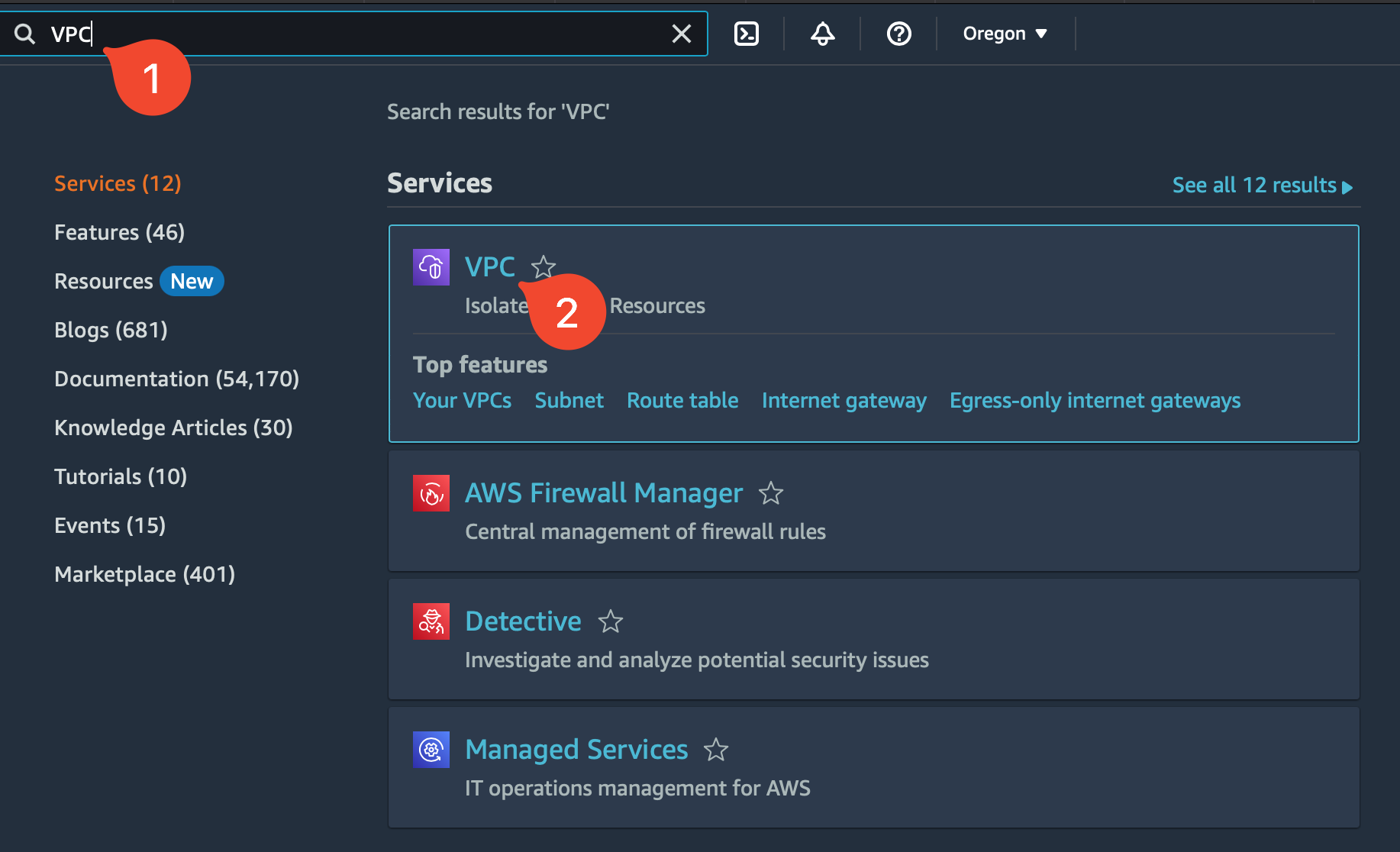Click the Detective service icon
The width and height of the screenshot is (1400, 852).
point(431,621)
